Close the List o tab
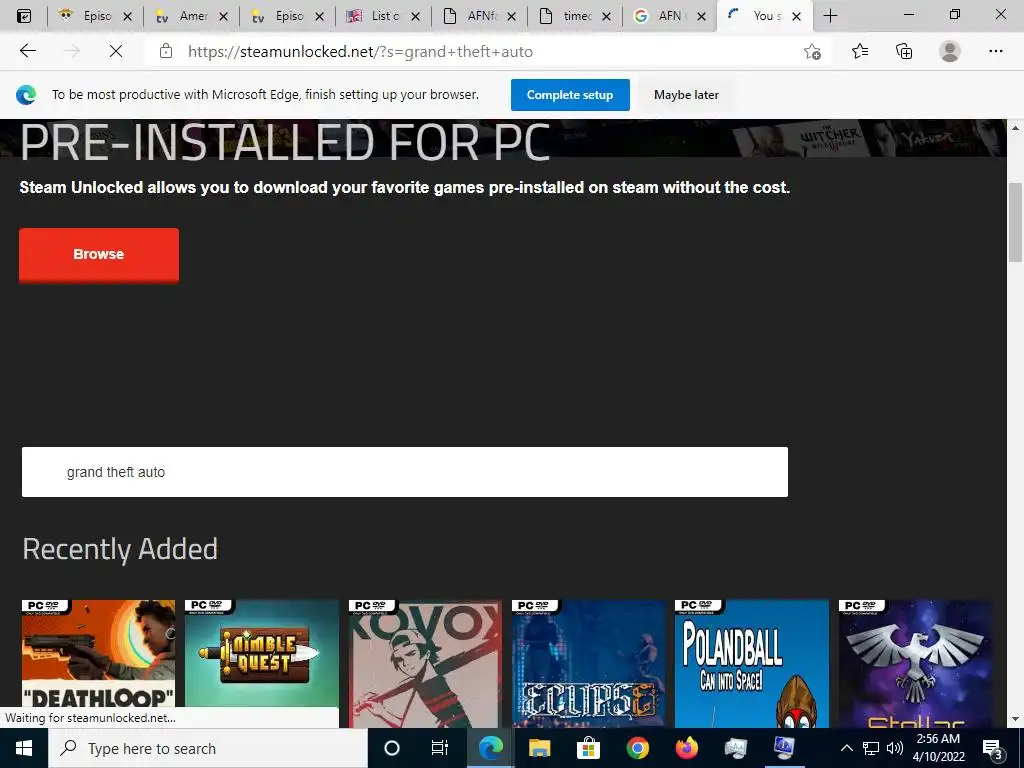Image resolution: width=1024 pixels, height=768 pixels. [x=415, y=16]
